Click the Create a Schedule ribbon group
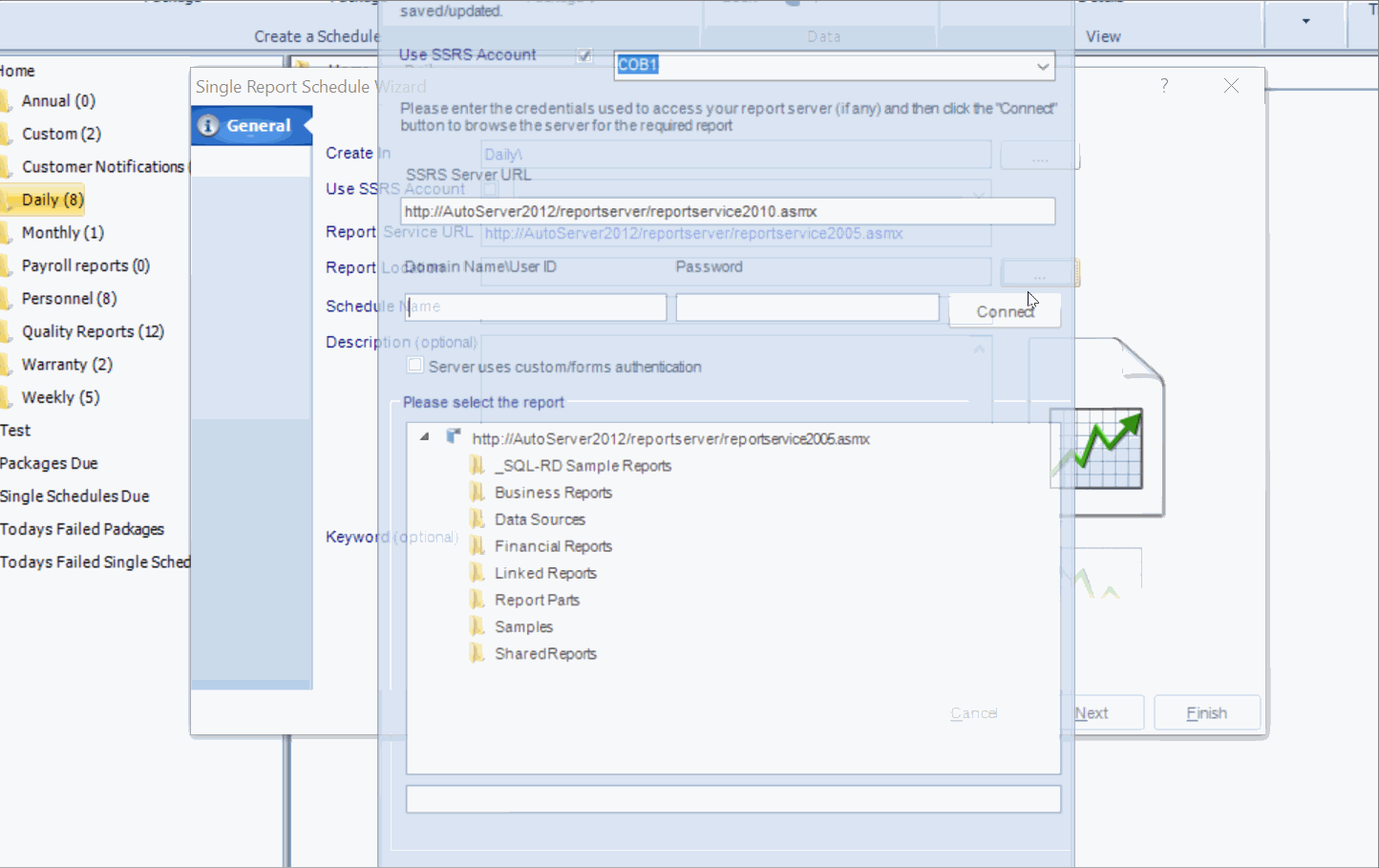 click(x=316, y=36)
